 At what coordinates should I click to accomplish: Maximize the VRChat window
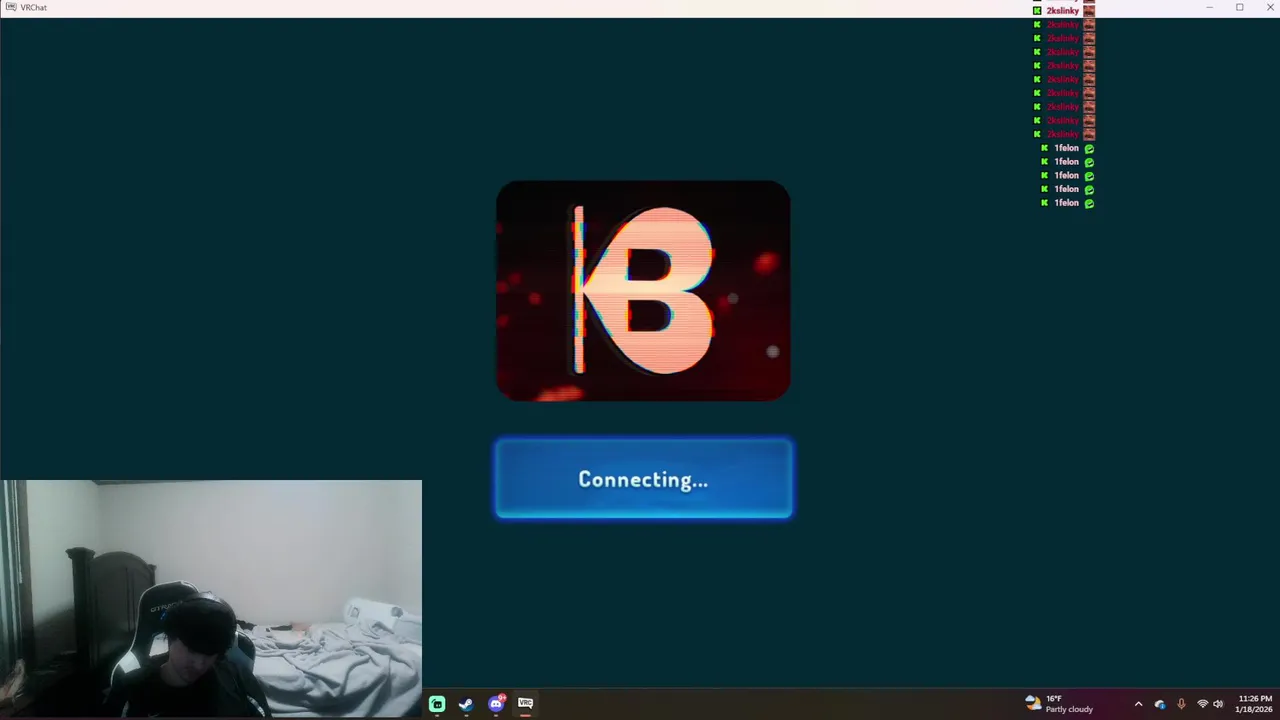point(1240,7)
